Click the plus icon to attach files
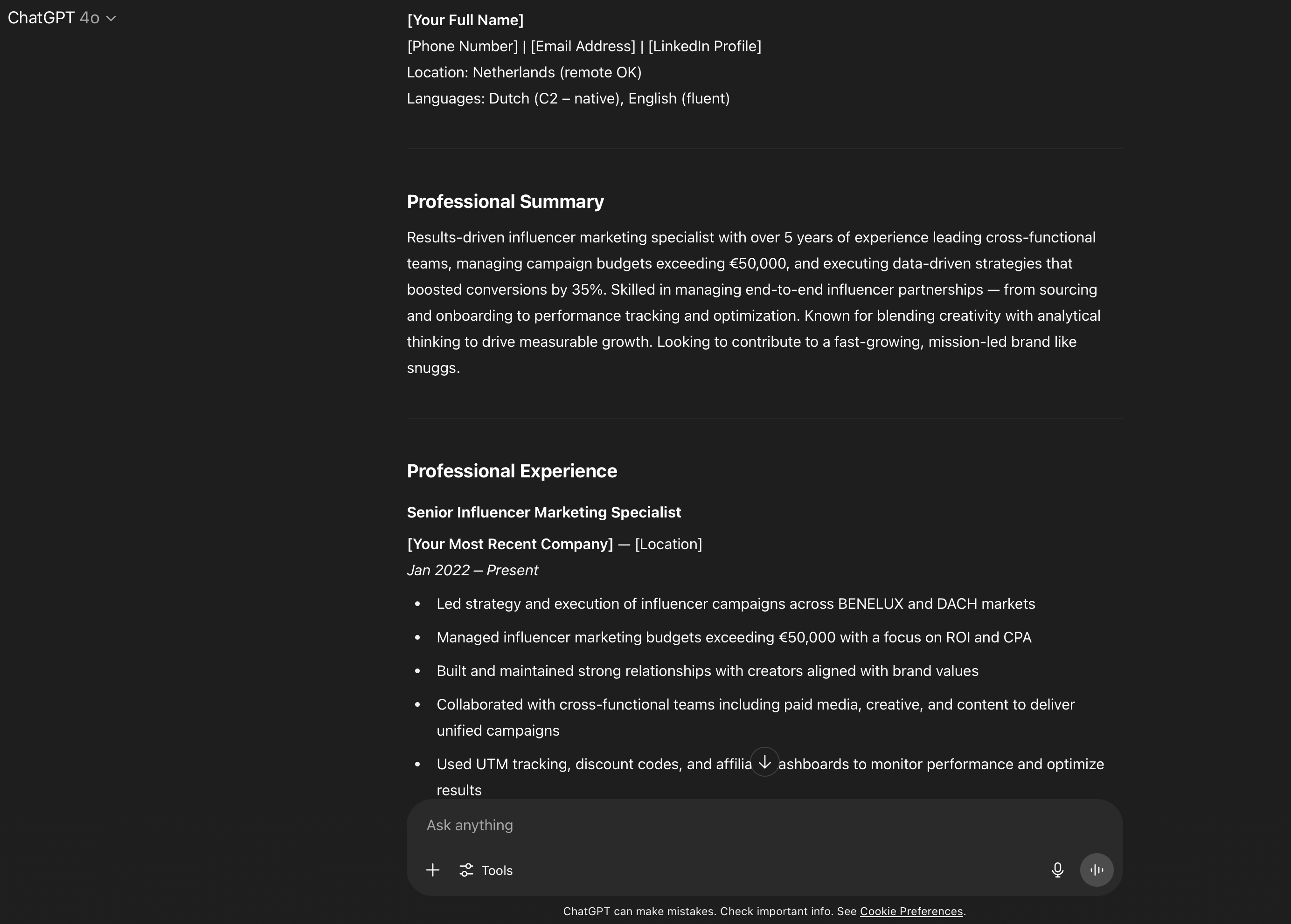 pyautogui.click(x=433, y=870)
